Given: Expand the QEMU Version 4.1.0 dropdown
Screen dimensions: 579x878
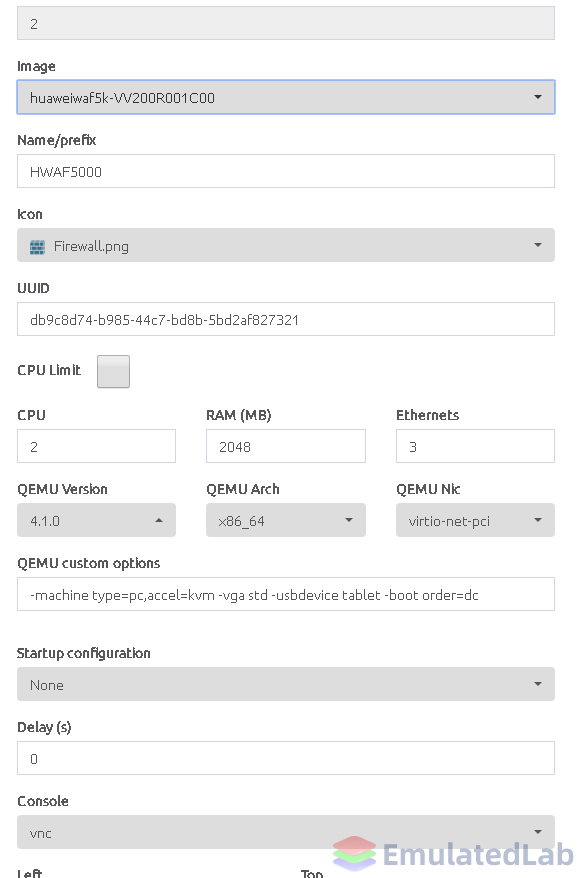Looking at the screenshot, I should click(x=96, y=520).
